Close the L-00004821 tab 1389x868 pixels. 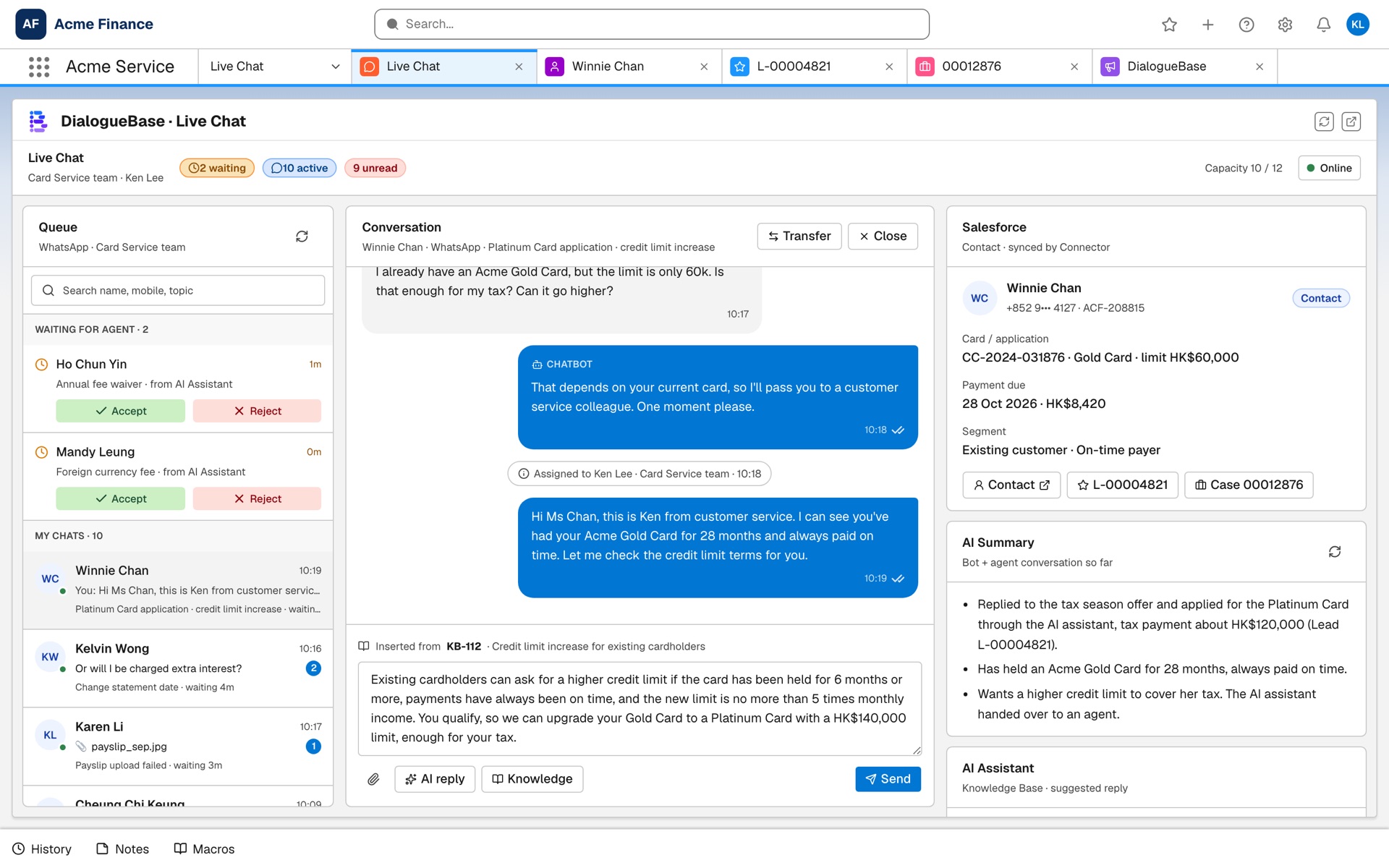[x=889, y=67]
